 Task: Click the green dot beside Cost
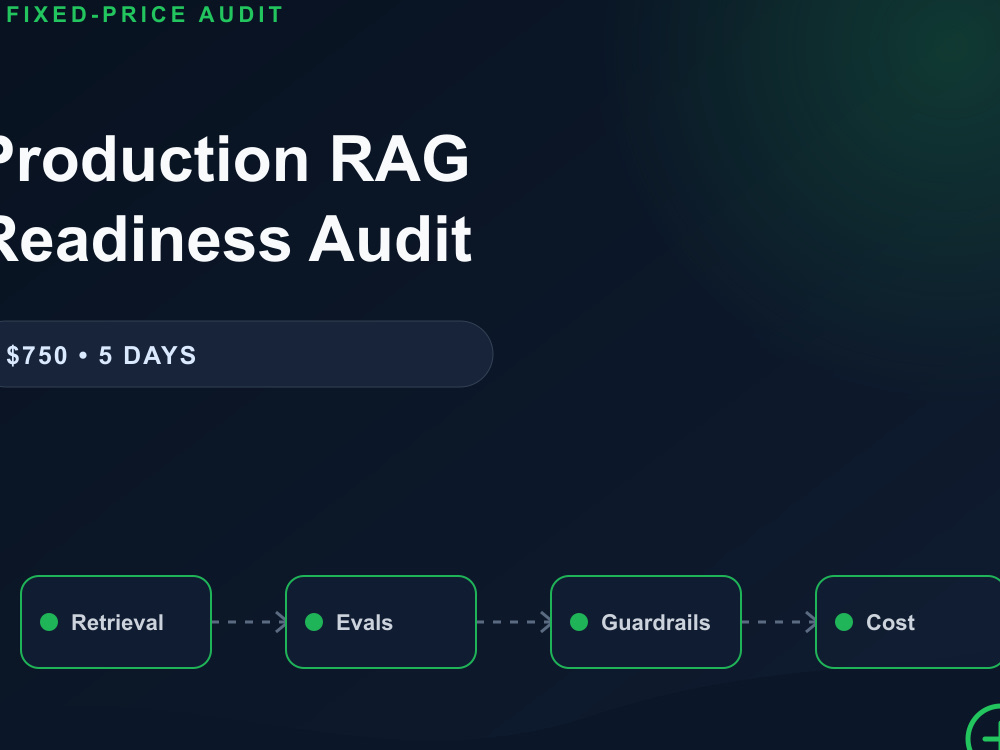pyautogui.click(x=844, y=622)
